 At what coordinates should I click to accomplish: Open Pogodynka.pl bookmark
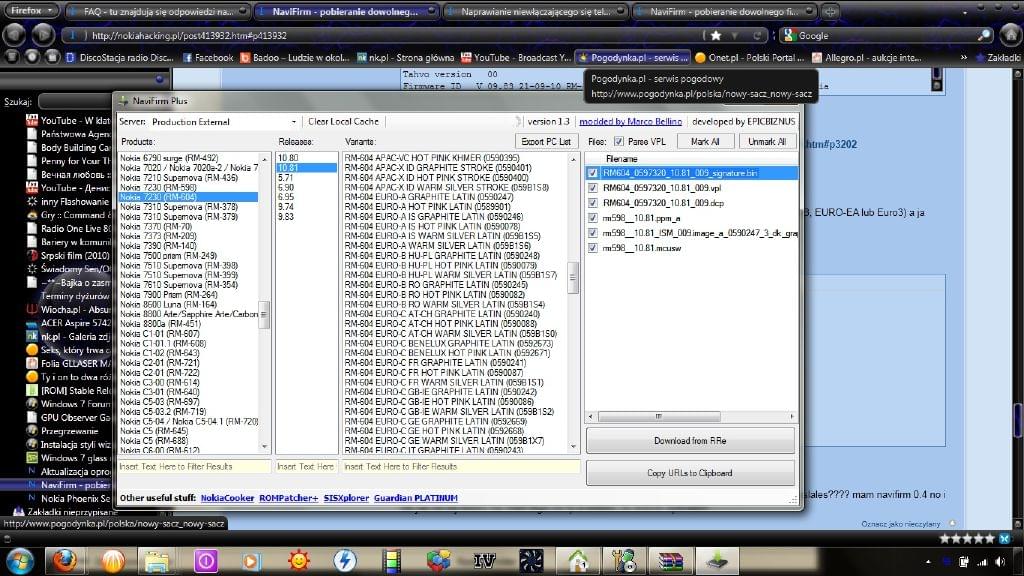pos(632,57)
